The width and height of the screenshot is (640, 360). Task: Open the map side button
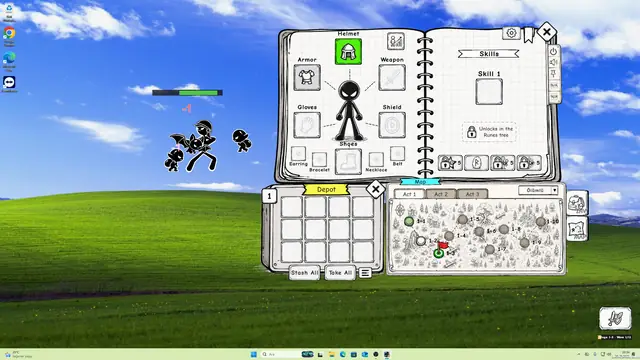[577, 229]
